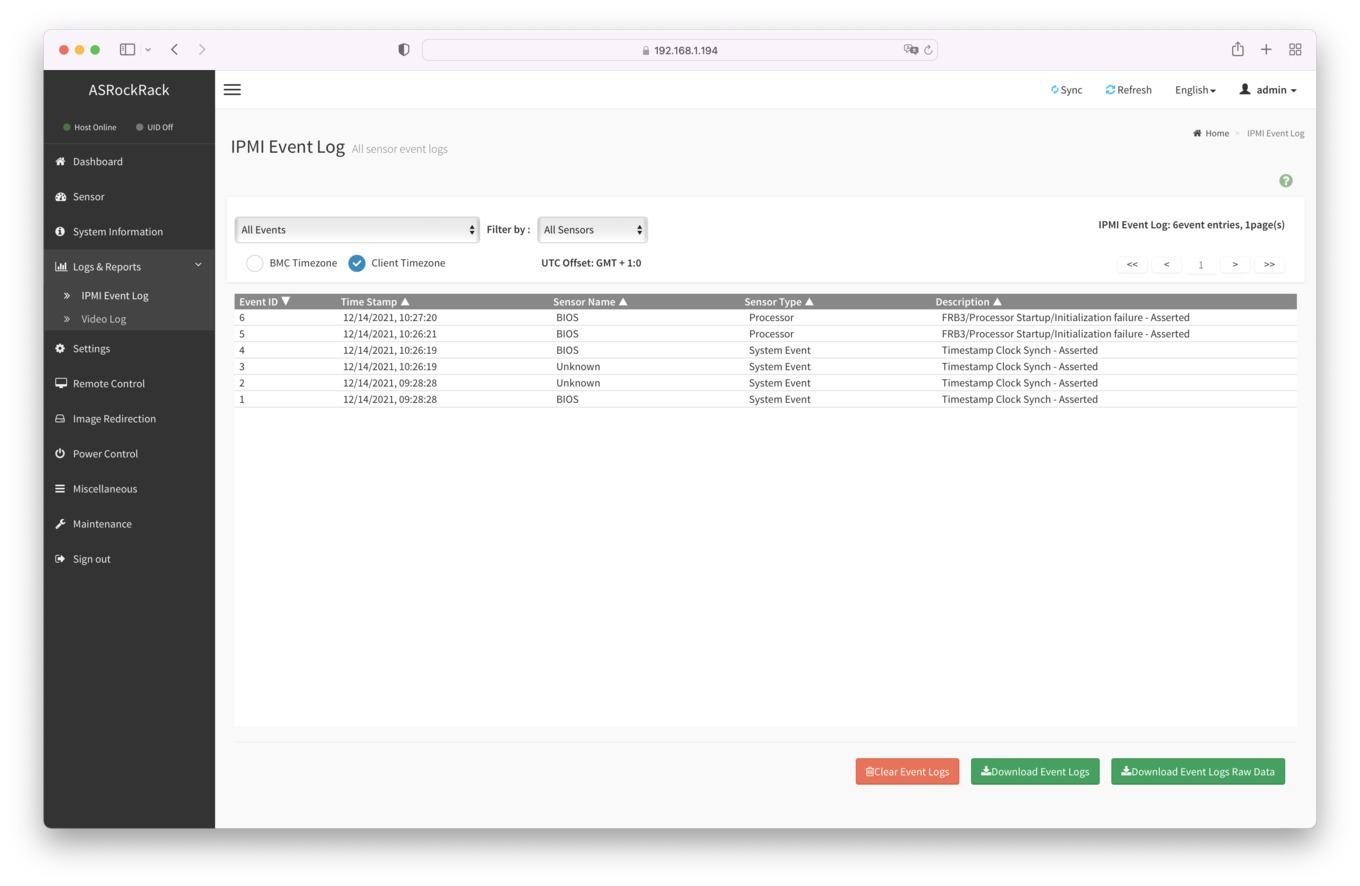
Task: Click timestamp 12/14/2021, 10:26:21
Action: pos(390,334)
